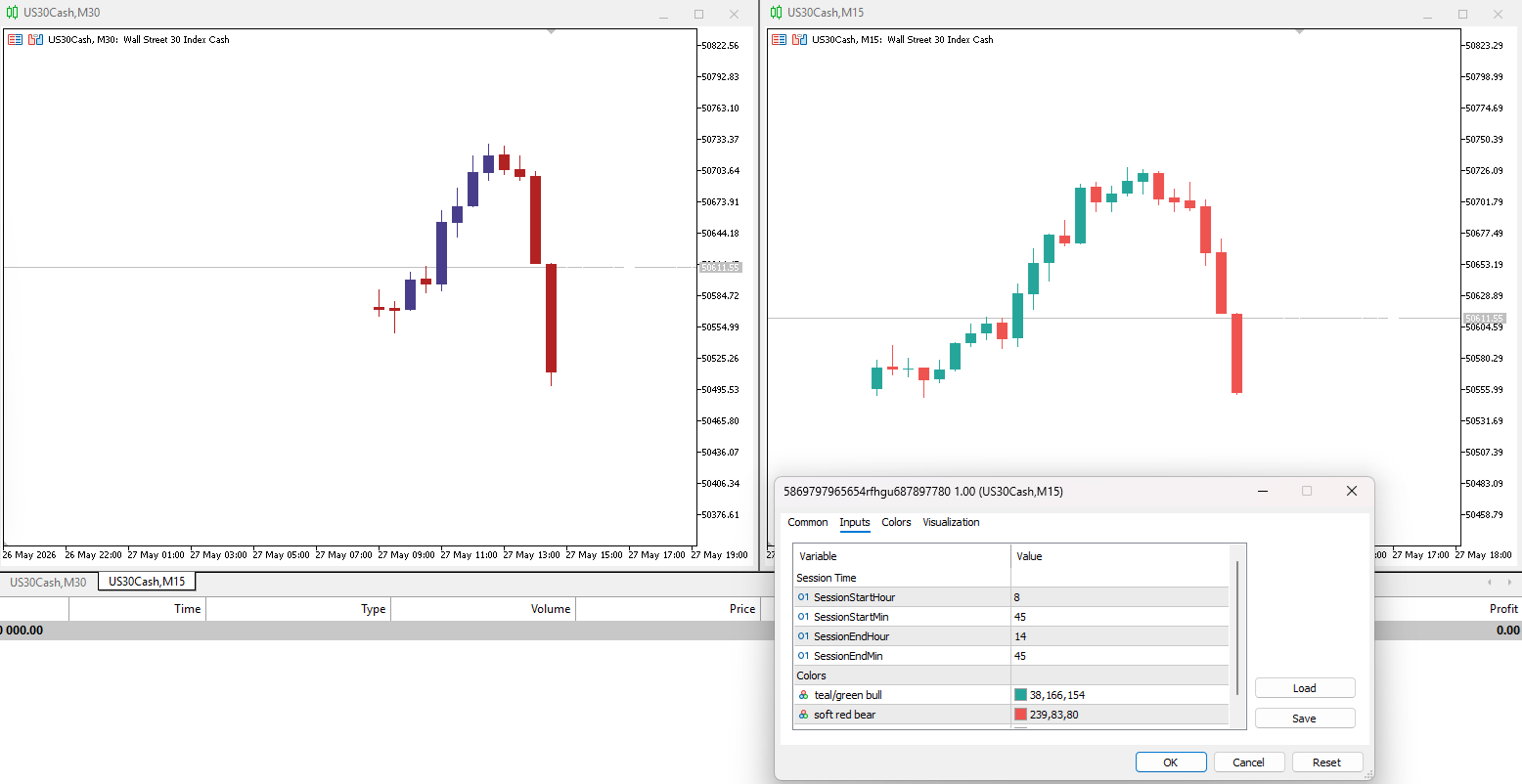
Task: Switch to the Colors tab in indicator dialog
Action: pos(896,522)
